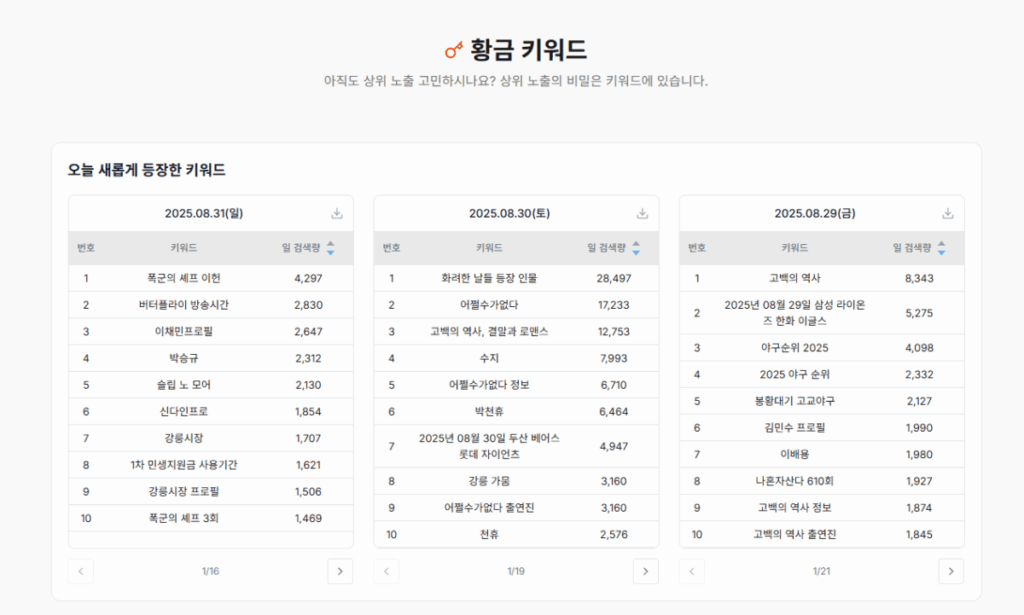Select keyword 박승규
The image size is (1024, 615).
184,358
